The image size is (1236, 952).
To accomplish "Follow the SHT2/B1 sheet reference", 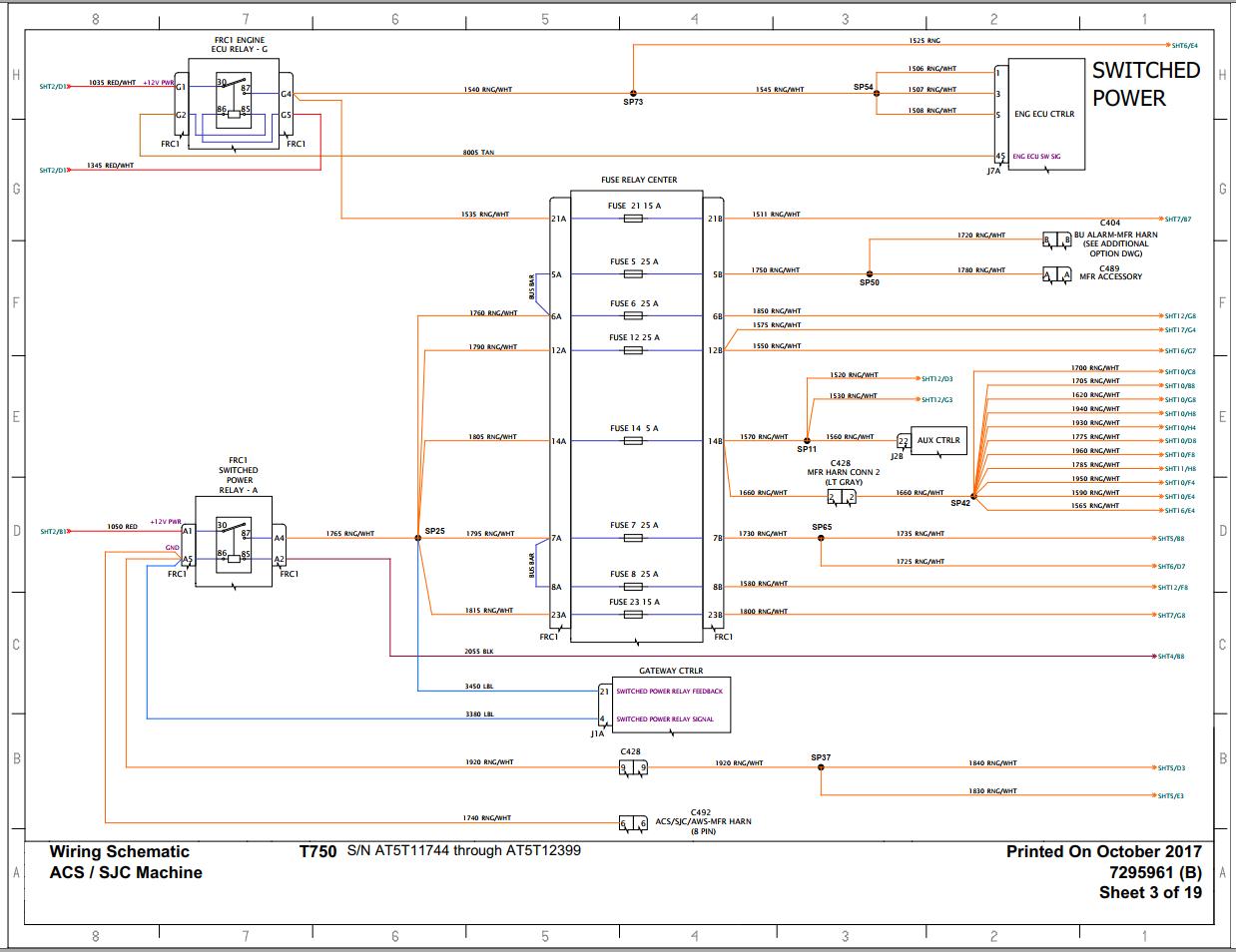I will pyautogui.click(x=54, y=532).
